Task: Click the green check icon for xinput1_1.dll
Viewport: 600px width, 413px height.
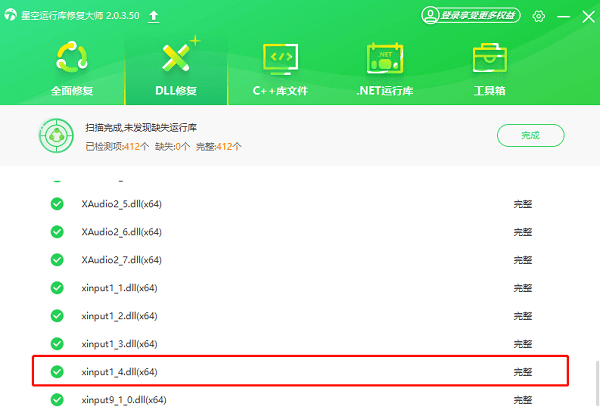Action: click(x=57, y=287)
